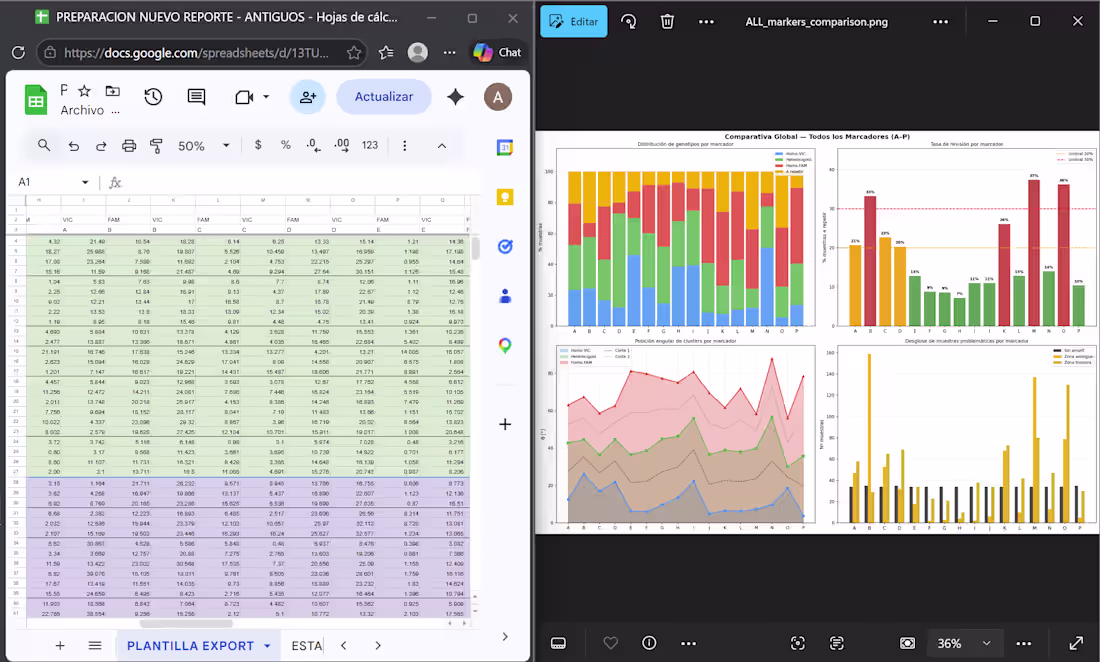Image resolution: width=1100 pixels, height=662 pixels.
Task: Start a Meet video call
Action: click(244, 97)
